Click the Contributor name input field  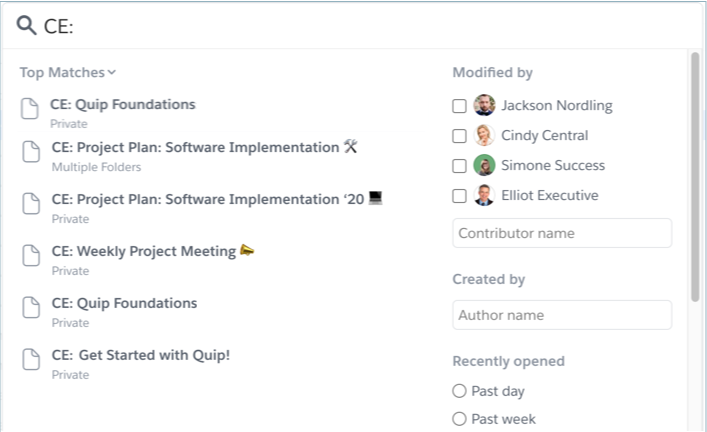(562, 233)
